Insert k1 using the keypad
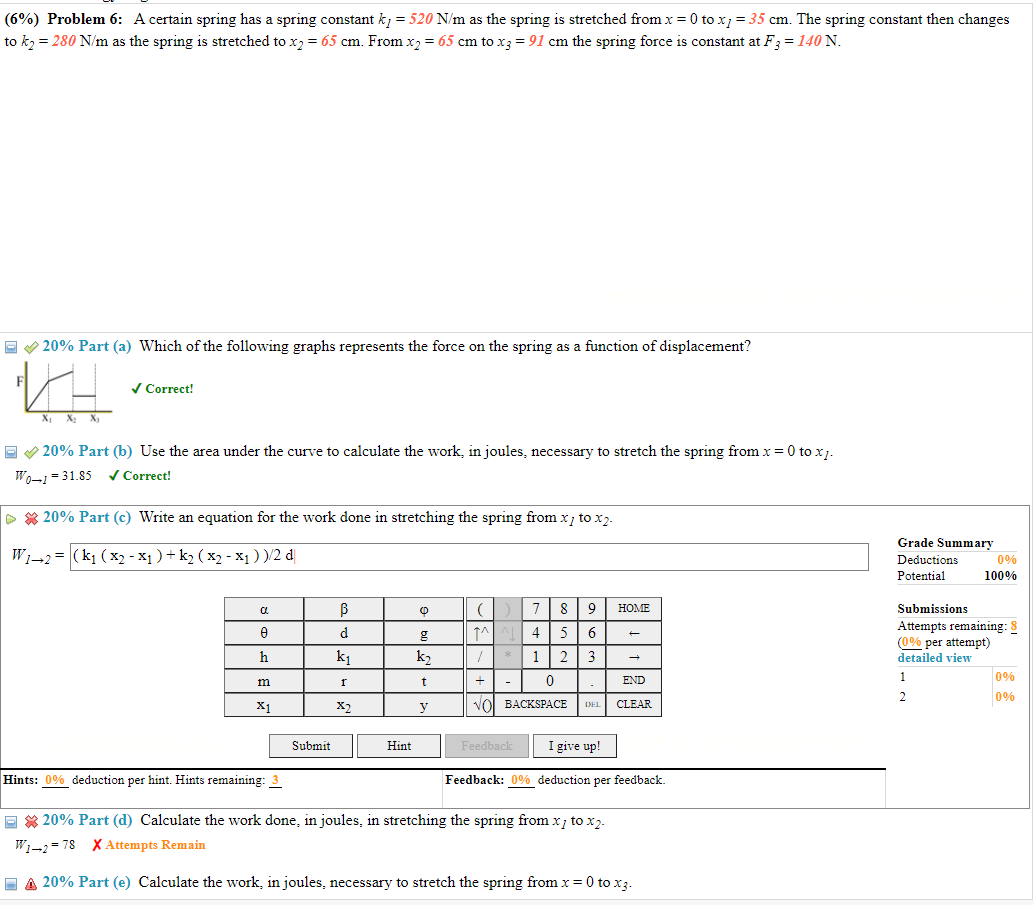The image size is (1034, 905). 342,657
